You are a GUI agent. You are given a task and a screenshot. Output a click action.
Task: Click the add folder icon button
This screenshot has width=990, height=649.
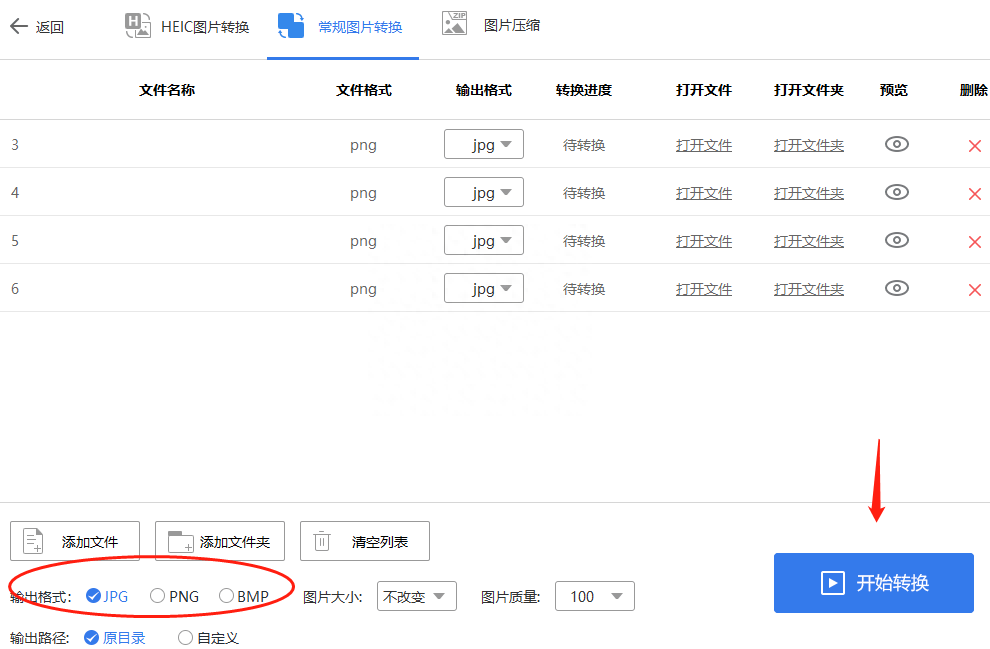click(181, 542)
